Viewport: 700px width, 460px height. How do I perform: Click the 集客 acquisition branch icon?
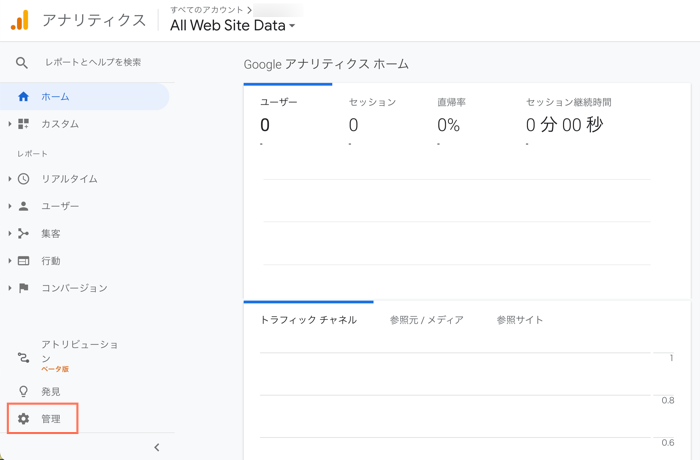pyautogui.click(x=23, y=234)
